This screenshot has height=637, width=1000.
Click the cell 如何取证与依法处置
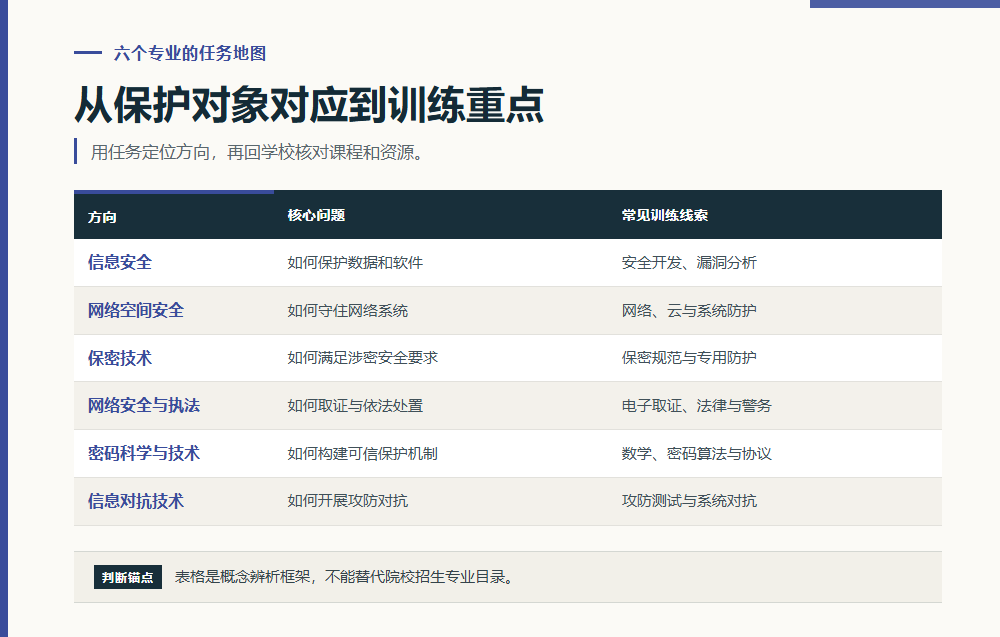point(355,406)
